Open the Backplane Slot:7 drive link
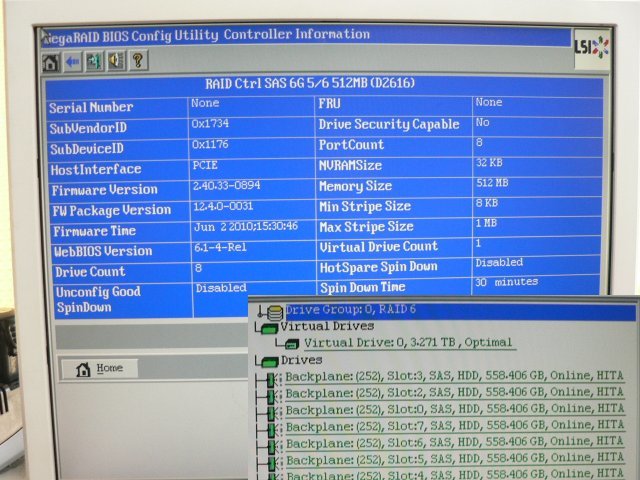 [x=455, y=426]
